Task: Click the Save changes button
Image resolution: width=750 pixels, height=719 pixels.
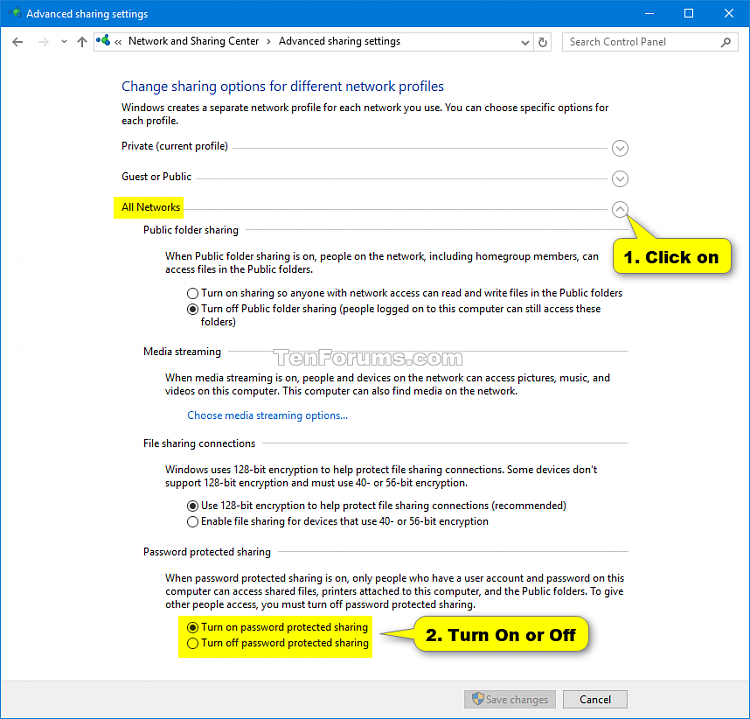Action: 509,699
